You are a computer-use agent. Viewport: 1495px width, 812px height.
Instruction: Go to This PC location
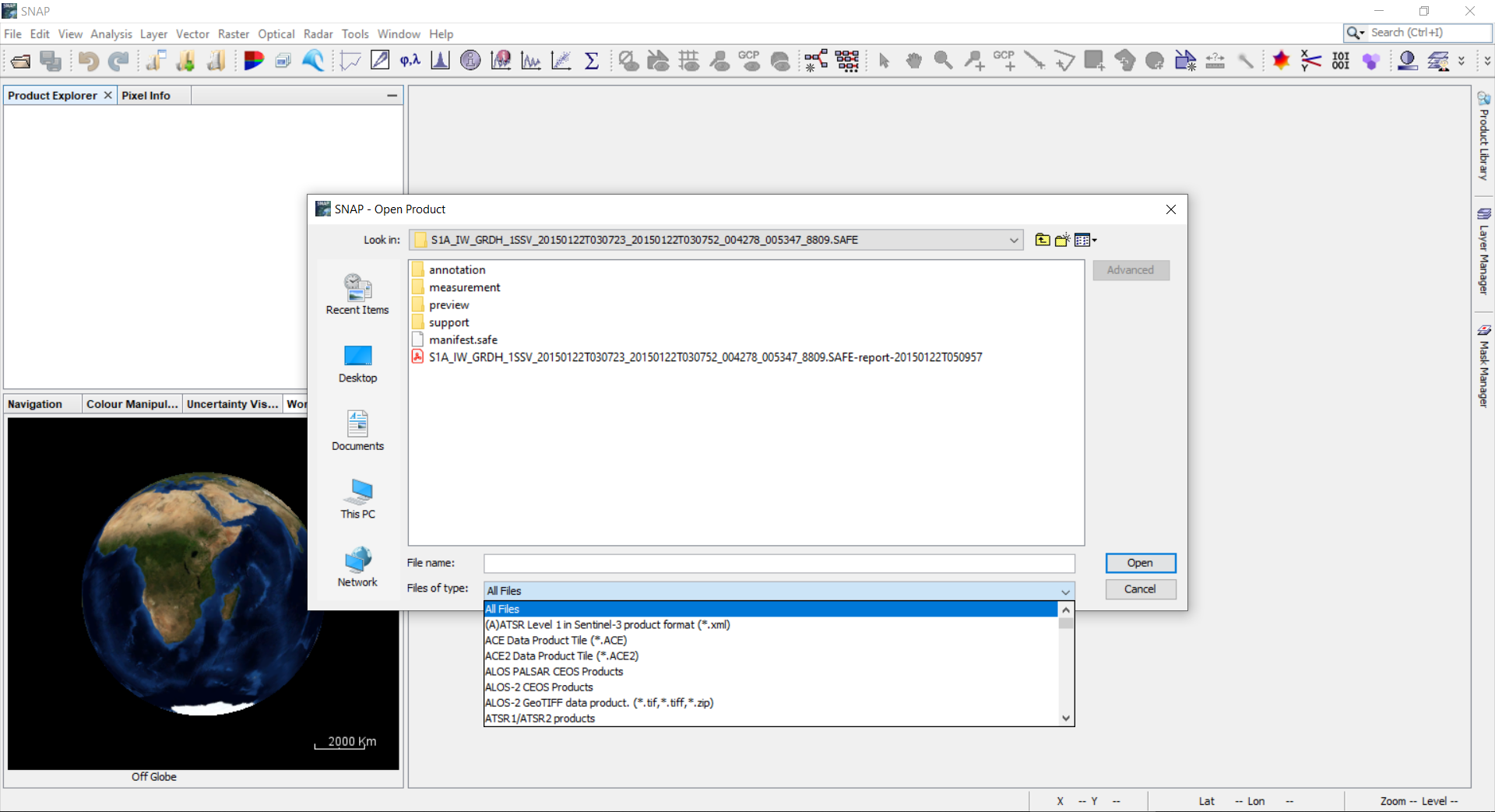tap(357, 499)
